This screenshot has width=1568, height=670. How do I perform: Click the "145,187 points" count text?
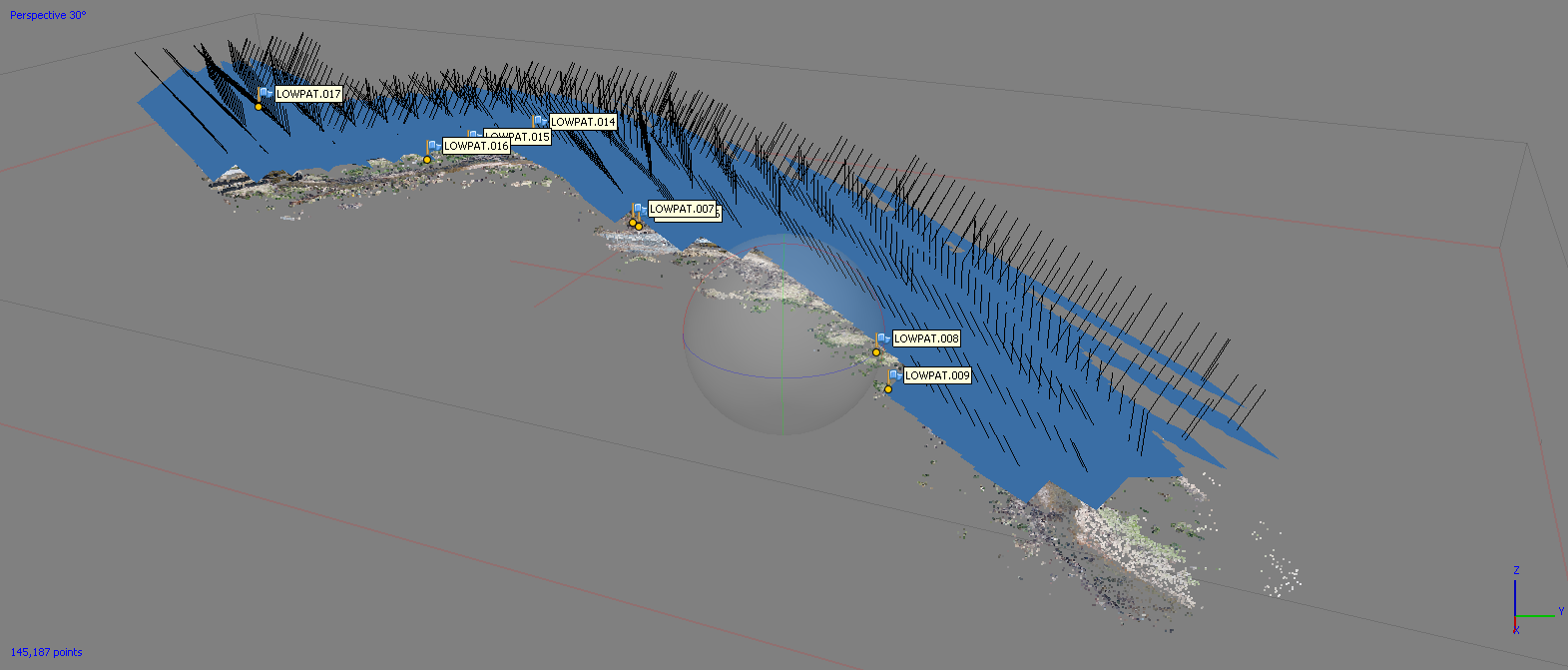(47, 652)
